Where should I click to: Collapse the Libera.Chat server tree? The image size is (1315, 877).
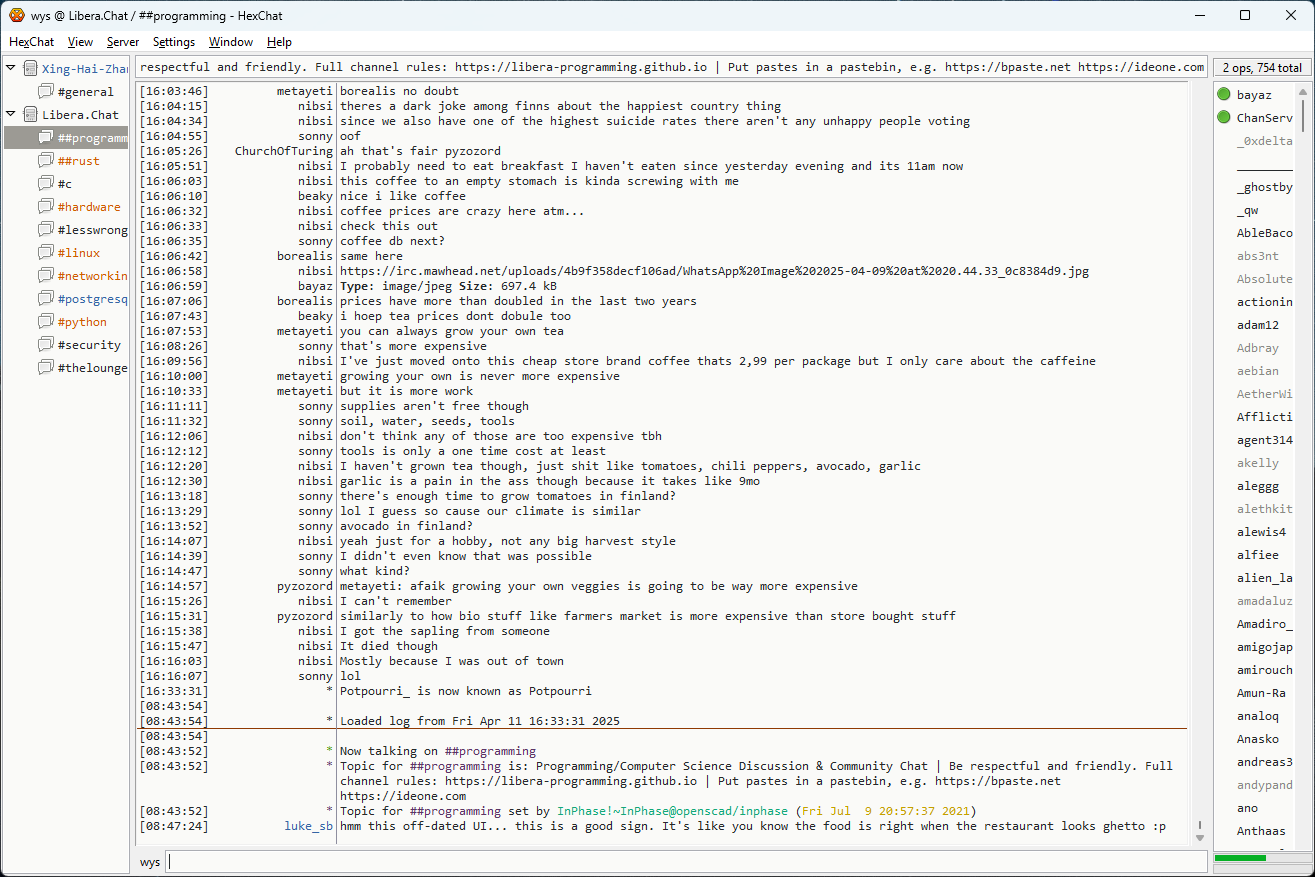pyautogui.click(x=11, y=115)
